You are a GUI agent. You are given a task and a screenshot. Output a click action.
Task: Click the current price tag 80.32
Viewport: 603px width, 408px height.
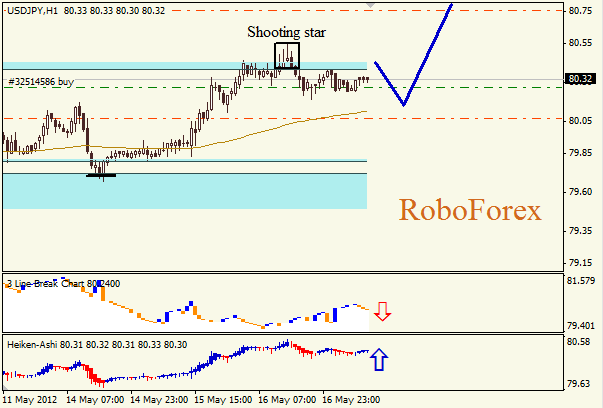580,78
